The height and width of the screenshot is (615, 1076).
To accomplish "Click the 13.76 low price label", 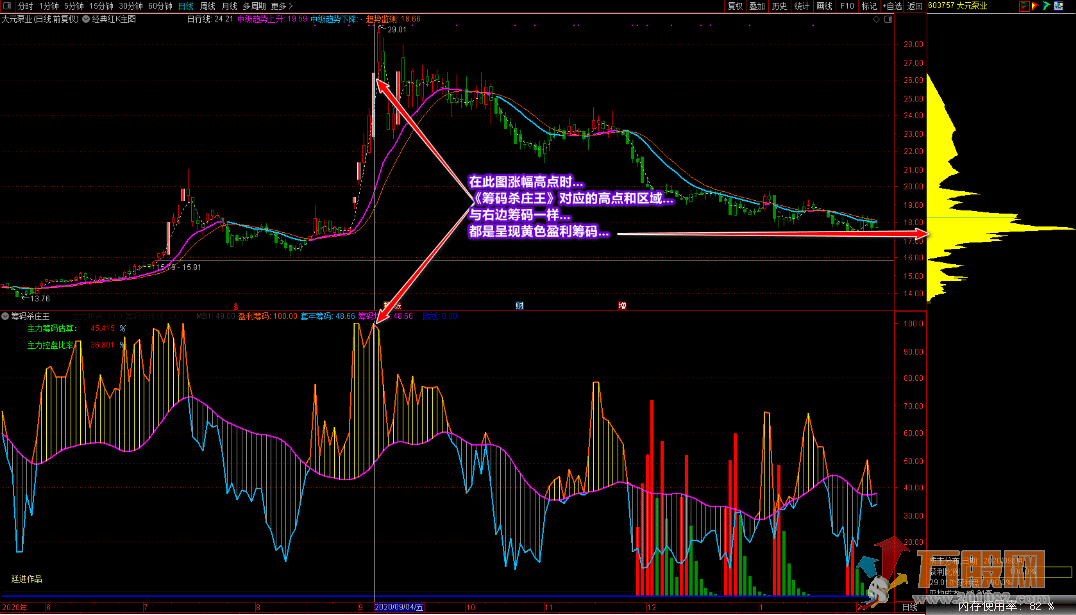I will point(40,298).
